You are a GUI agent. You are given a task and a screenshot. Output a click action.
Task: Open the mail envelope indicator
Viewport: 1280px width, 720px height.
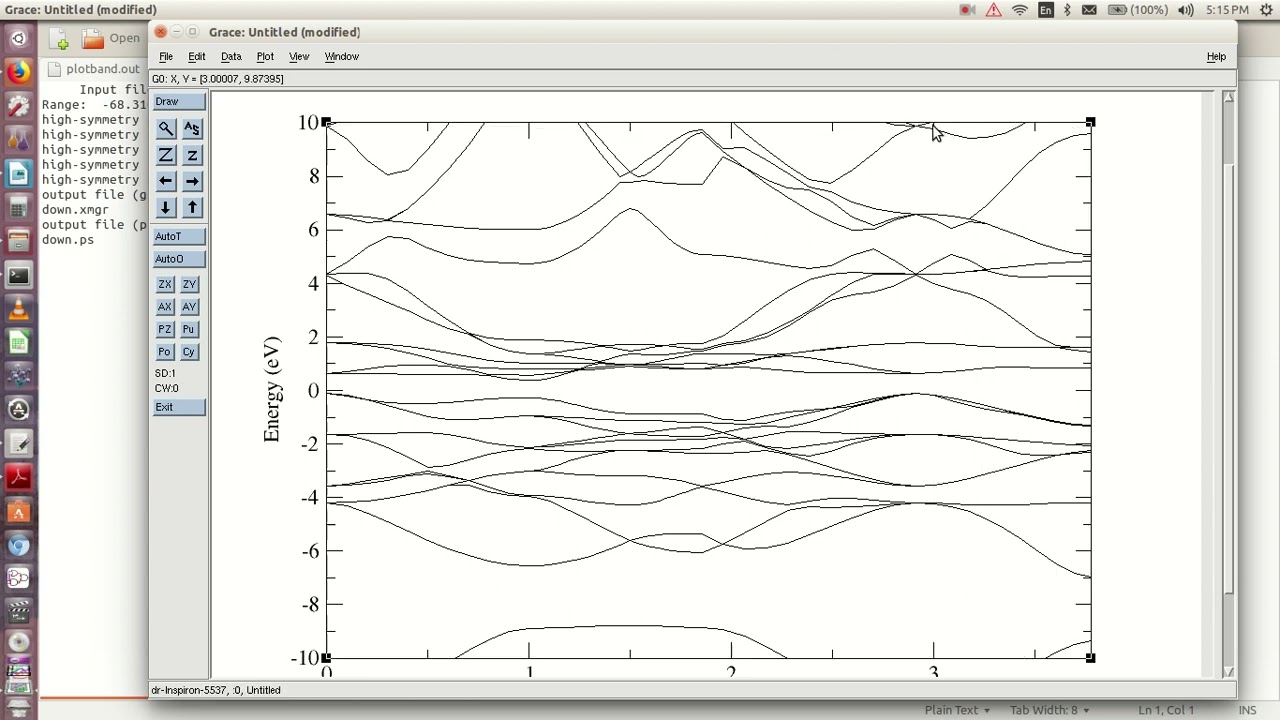point(1089,10)
